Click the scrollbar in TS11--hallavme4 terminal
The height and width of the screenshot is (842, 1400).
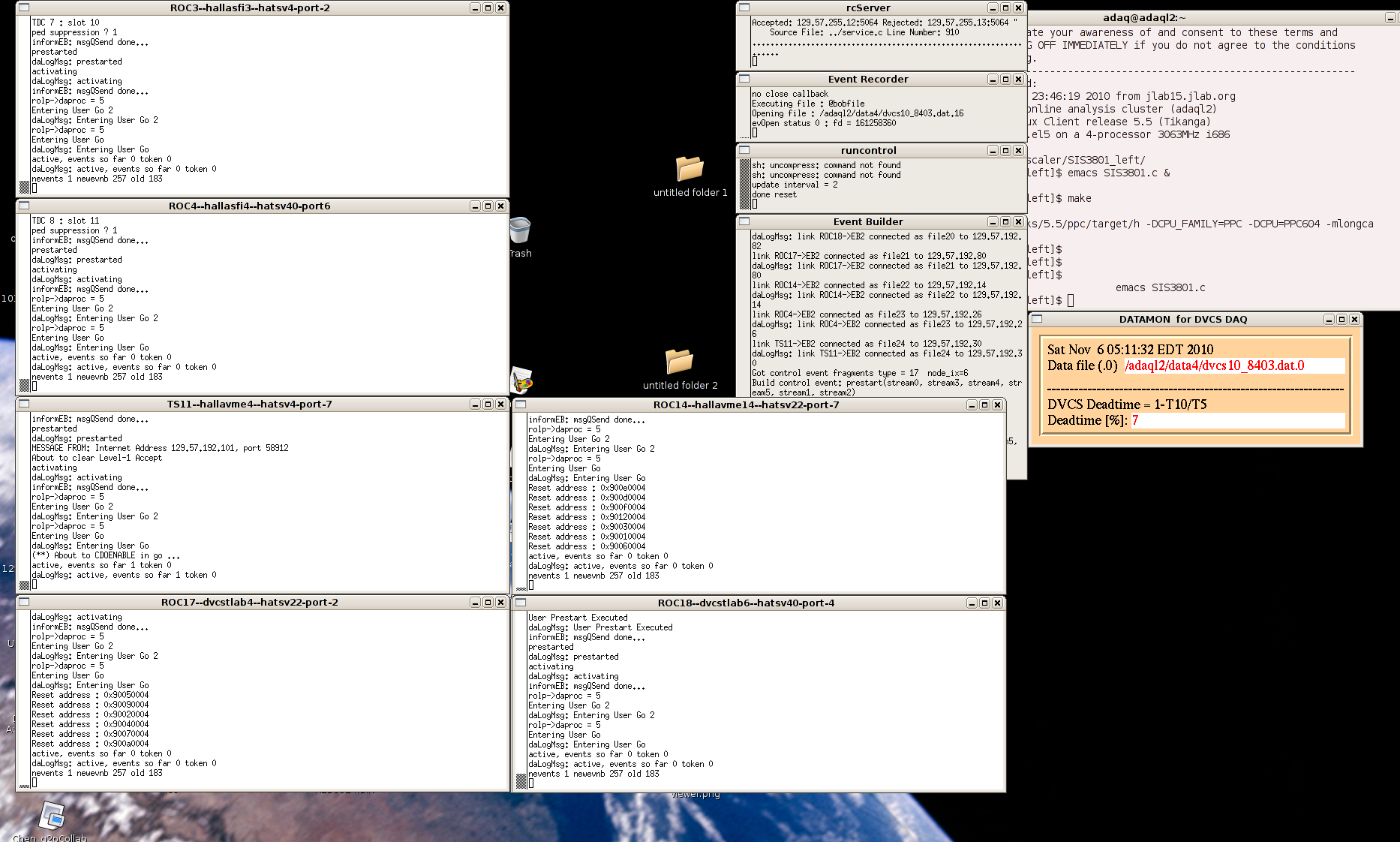24,501
